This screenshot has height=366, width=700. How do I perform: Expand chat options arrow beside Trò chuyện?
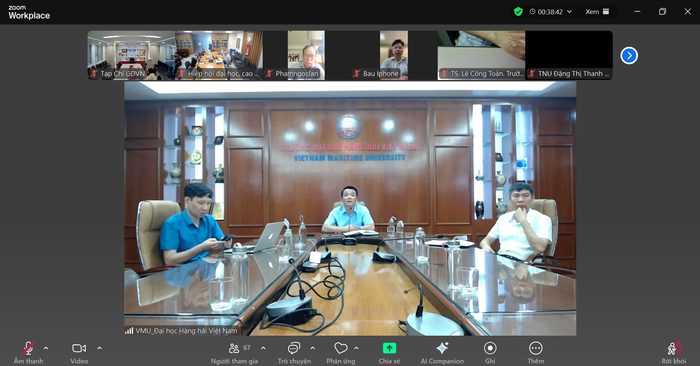click(312, 348)
